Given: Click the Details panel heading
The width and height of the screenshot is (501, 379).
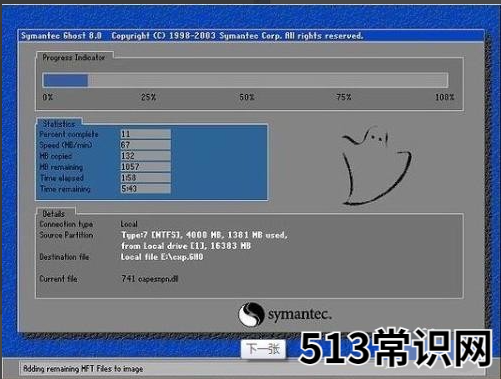Looking at the screenshot, I should [53, 214].
